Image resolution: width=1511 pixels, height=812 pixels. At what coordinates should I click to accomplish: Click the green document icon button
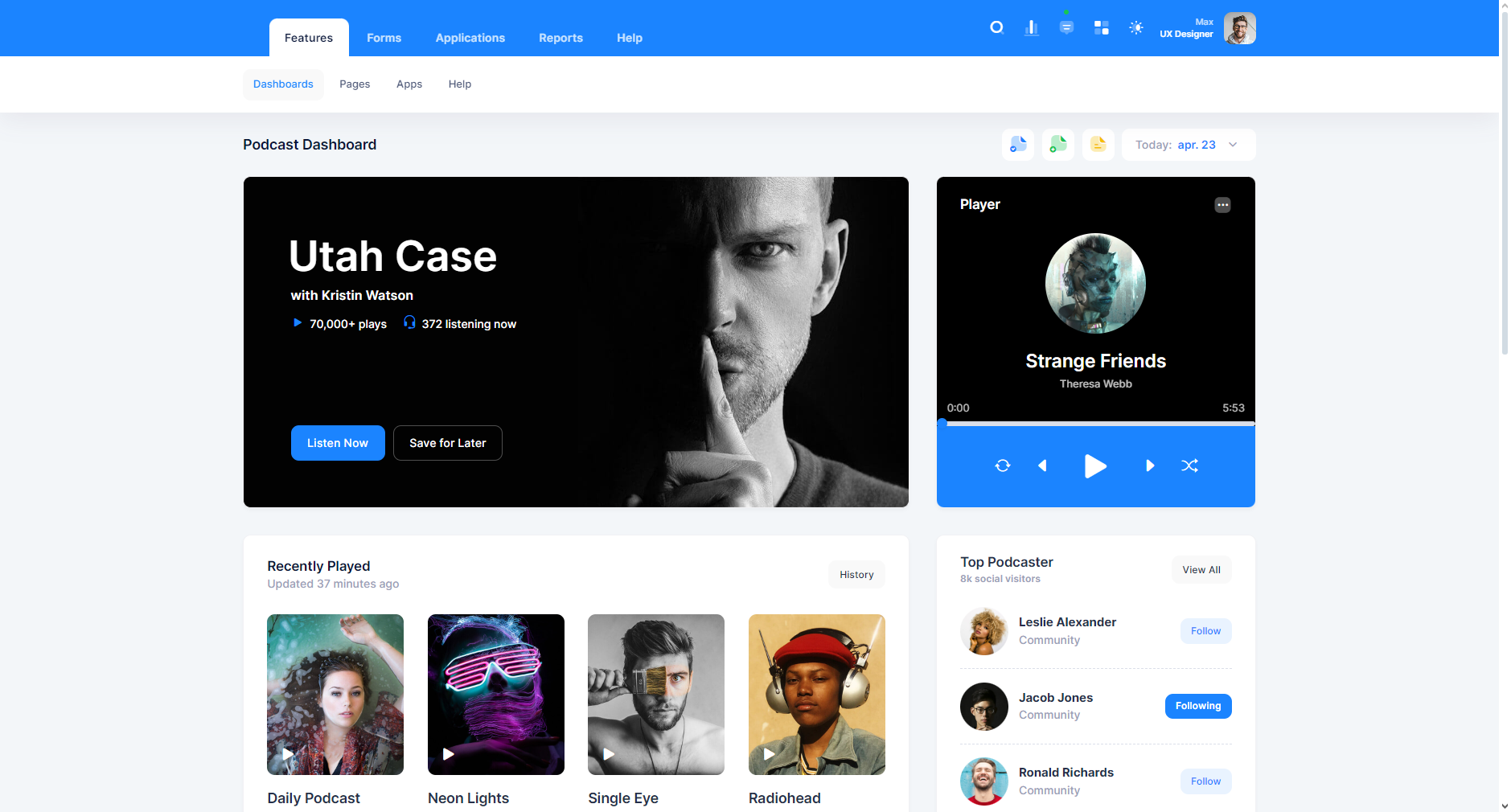(x=1058, y=145)
